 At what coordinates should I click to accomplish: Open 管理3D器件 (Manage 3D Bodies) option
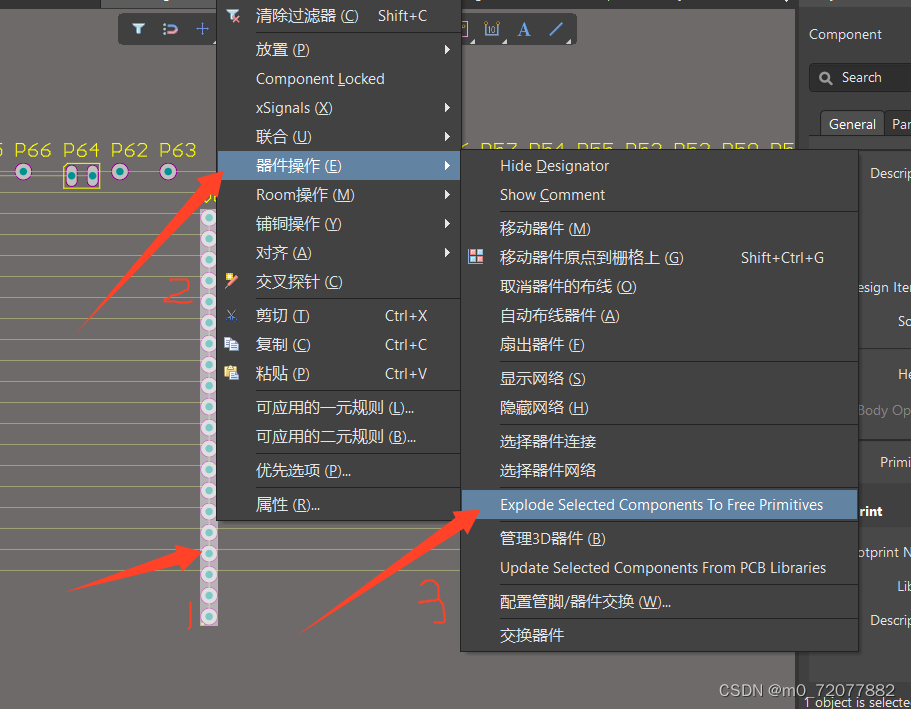[x=552, y=539]
